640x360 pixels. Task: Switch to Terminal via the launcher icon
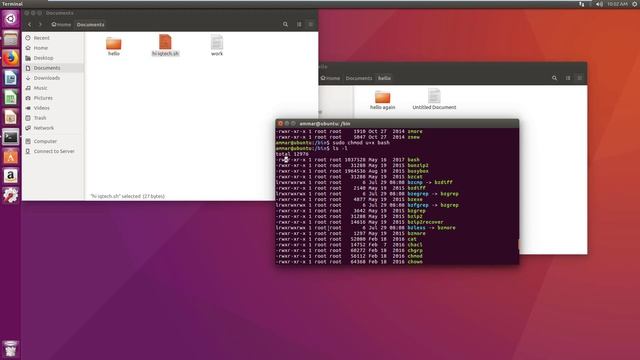click(11, 137)
